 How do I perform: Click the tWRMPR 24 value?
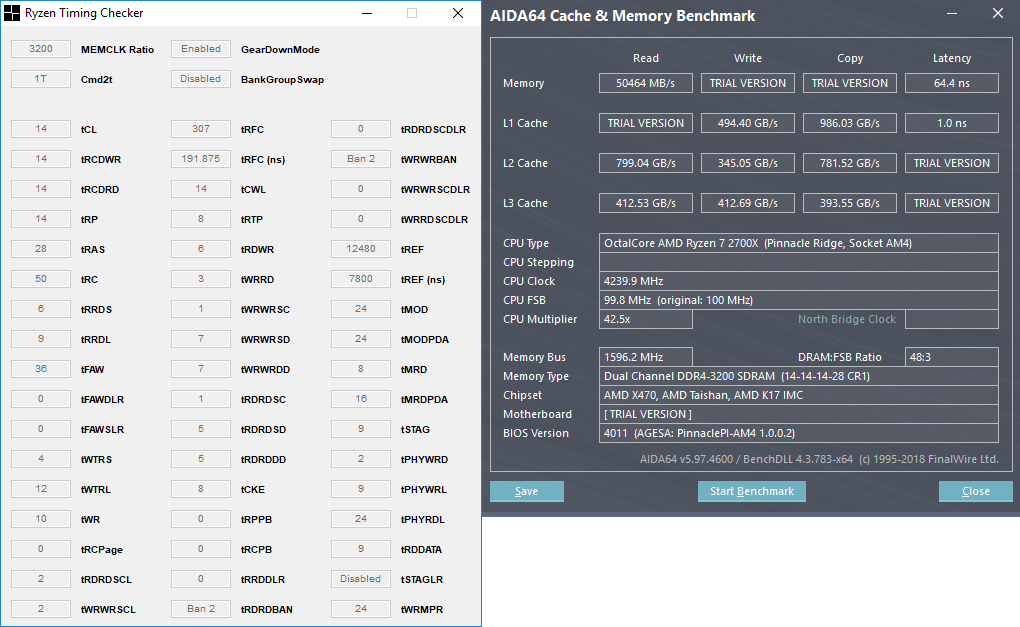pyautogui.click(x=361, y=609)
